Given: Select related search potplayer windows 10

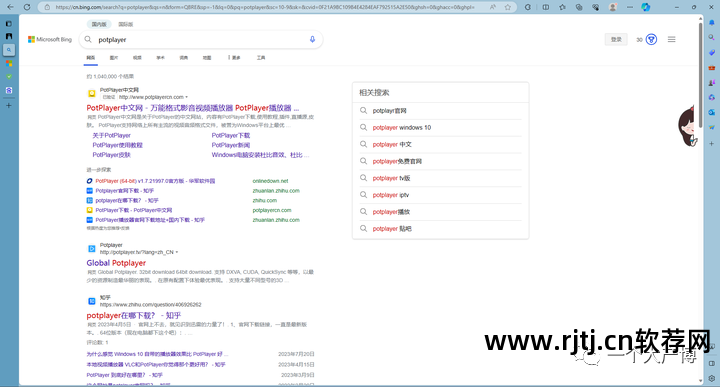Looking at the screenshot, I should pyautogui.click(x=402, y=128).
